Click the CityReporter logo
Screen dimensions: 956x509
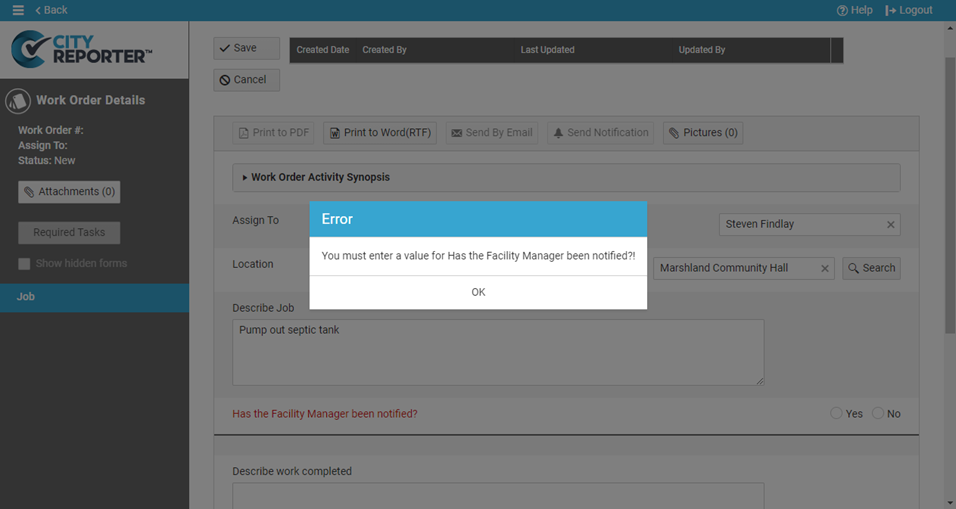(x=82, y=49)
